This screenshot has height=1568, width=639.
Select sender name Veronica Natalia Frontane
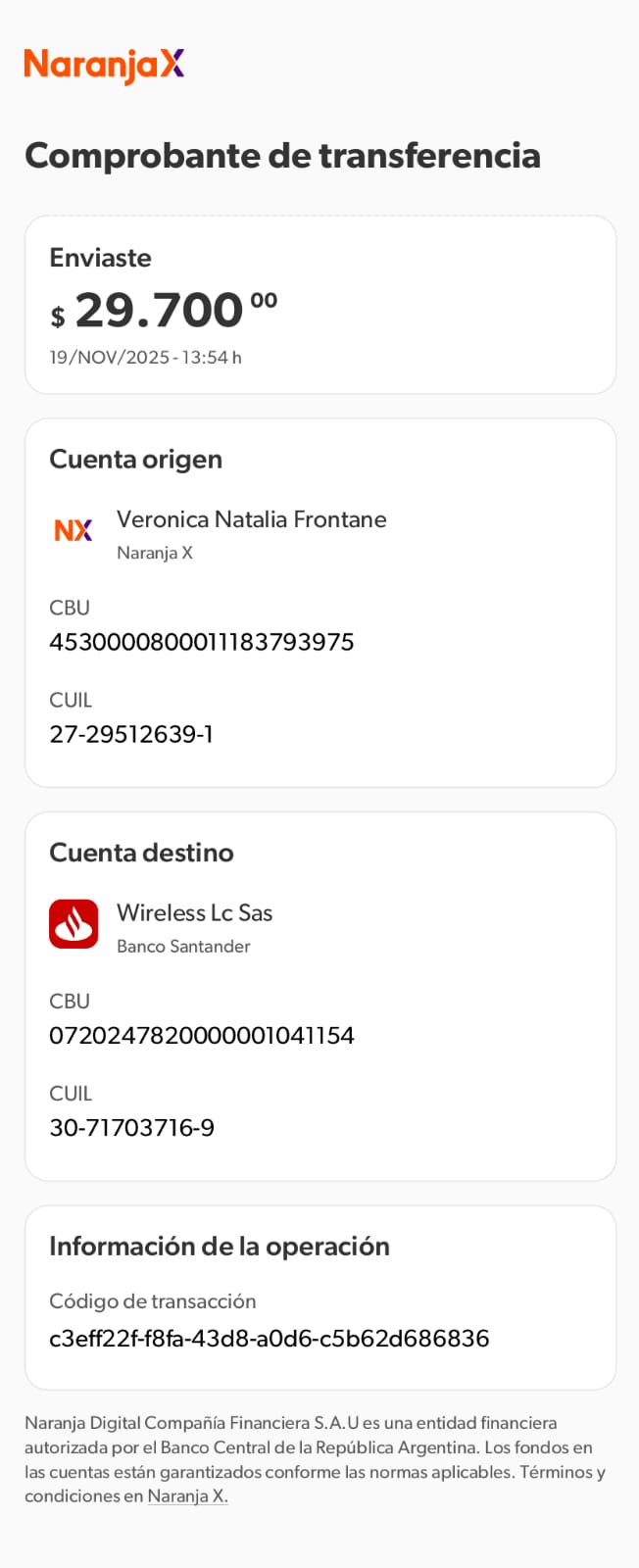(x=251, y=519)
